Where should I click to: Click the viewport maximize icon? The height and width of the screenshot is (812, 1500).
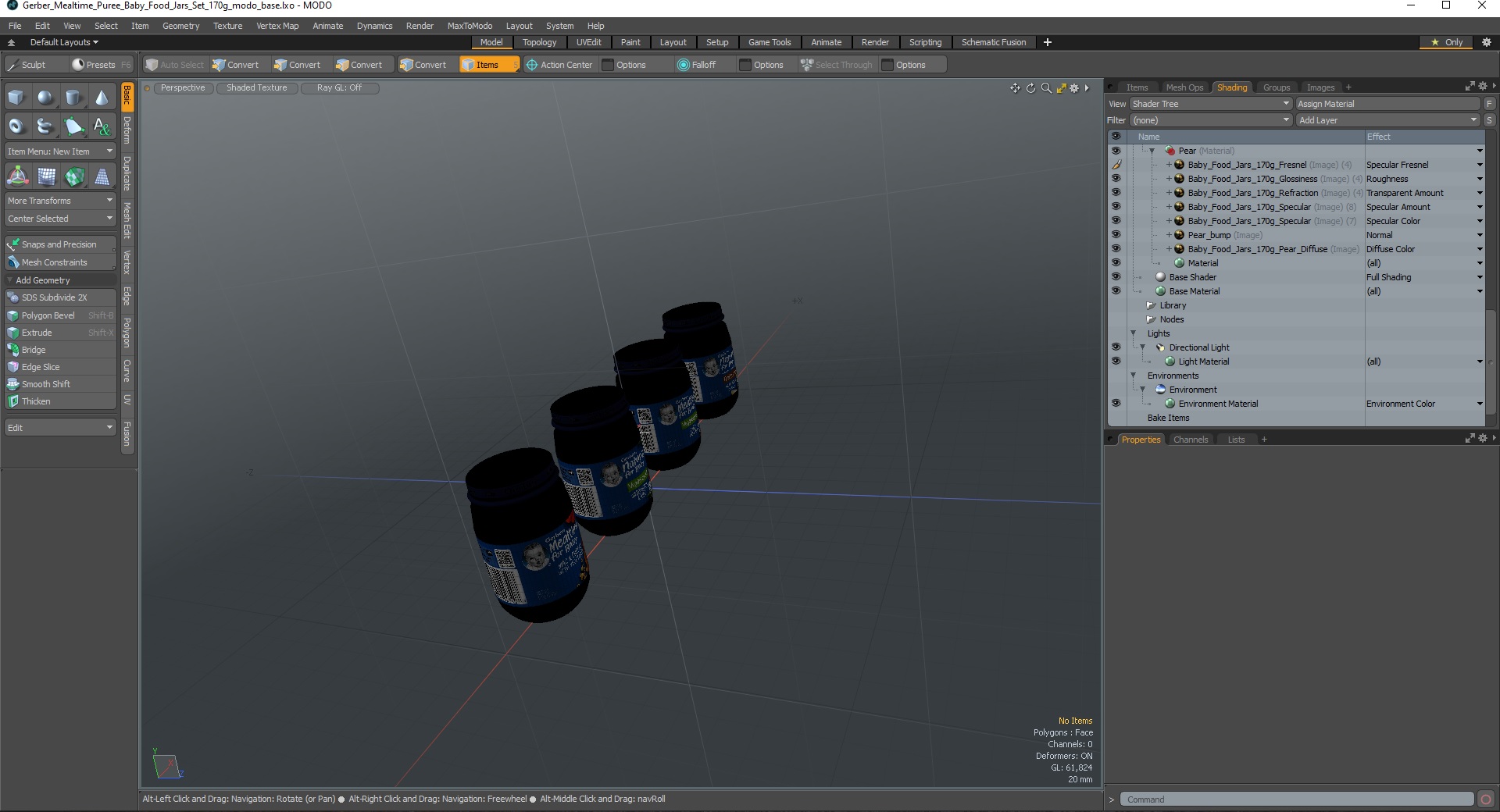pos(1061,88)
